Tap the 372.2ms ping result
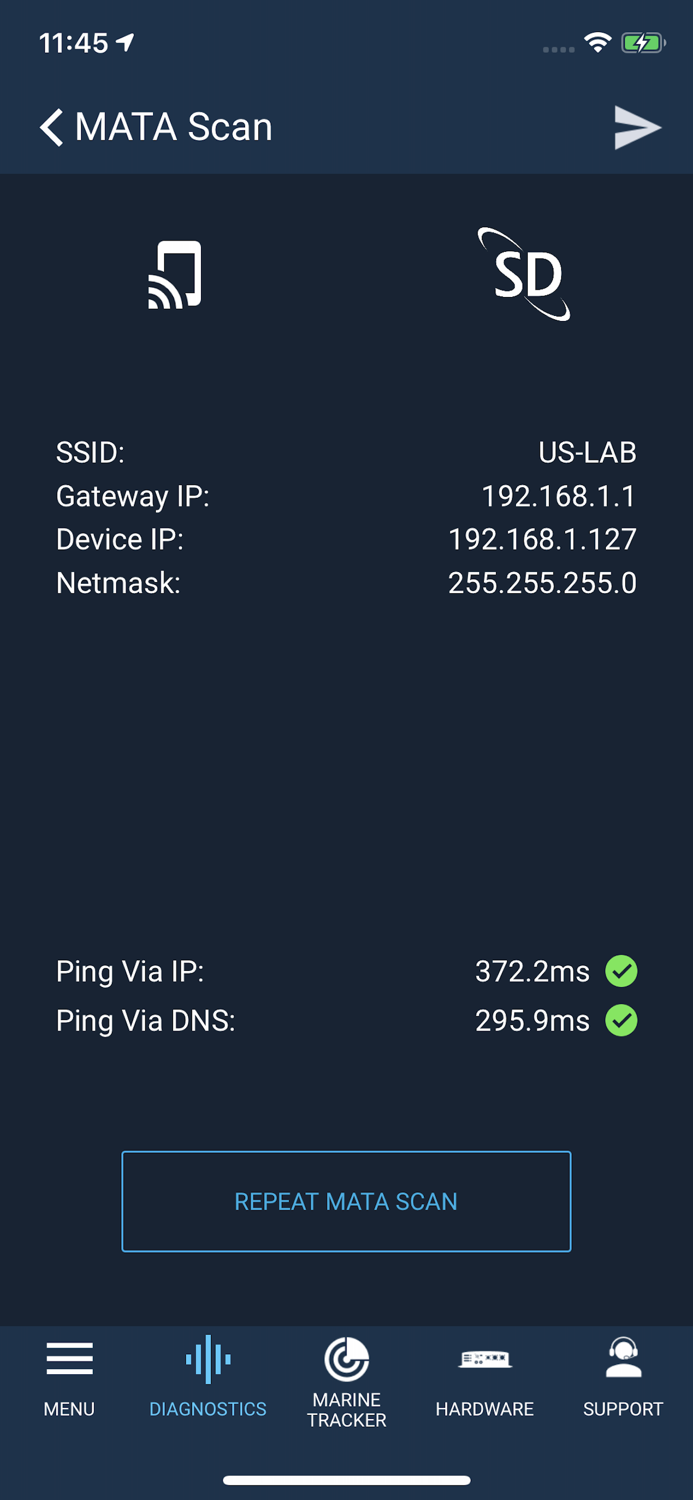 point(532,971)
